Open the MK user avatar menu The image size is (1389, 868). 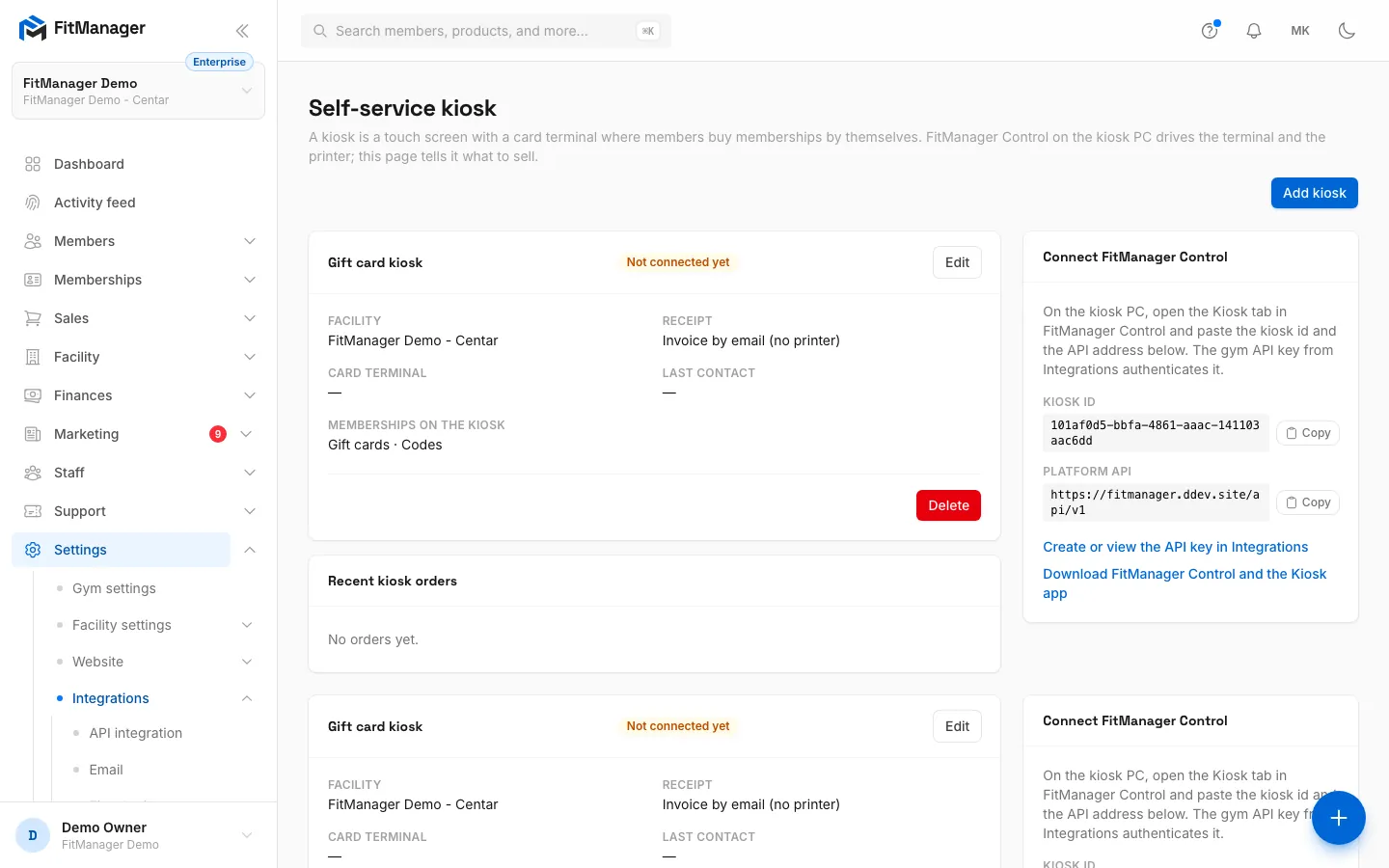point(1300,31)
